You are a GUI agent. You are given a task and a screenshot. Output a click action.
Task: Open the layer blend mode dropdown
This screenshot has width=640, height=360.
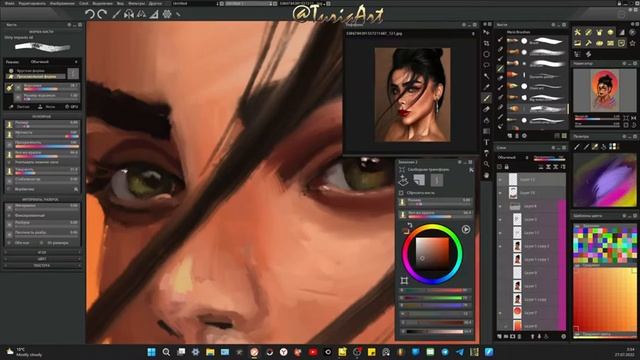513,157
